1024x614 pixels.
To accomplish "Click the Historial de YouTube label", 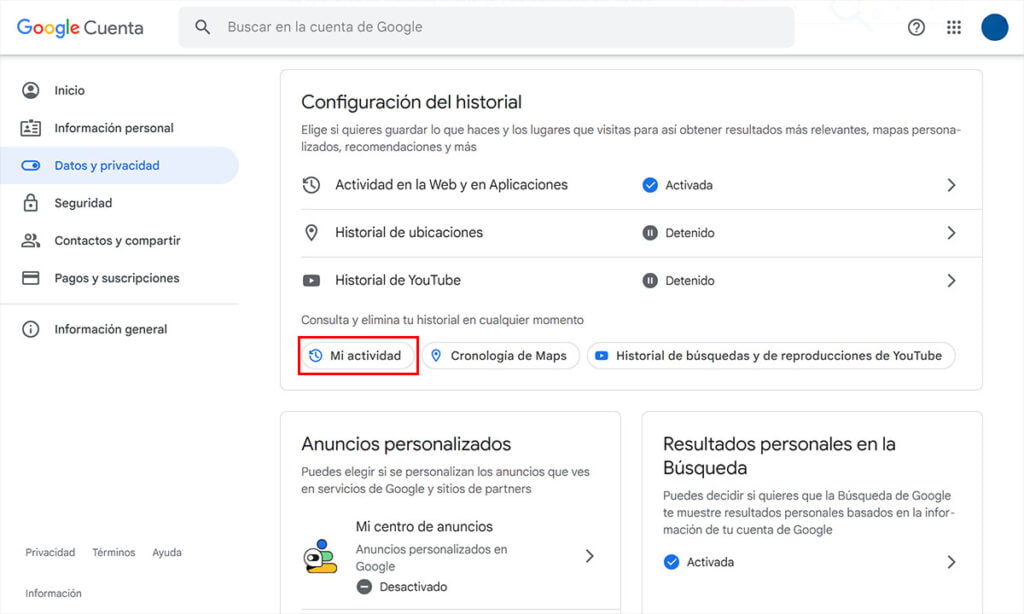I will tap(398, 280).
